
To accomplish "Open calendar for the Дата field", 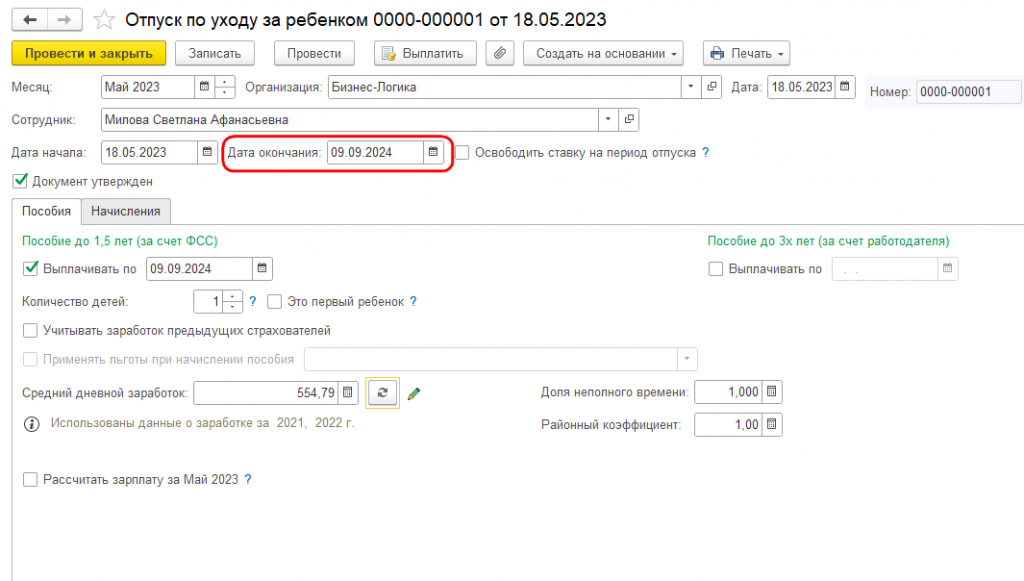I will [845, 87].
